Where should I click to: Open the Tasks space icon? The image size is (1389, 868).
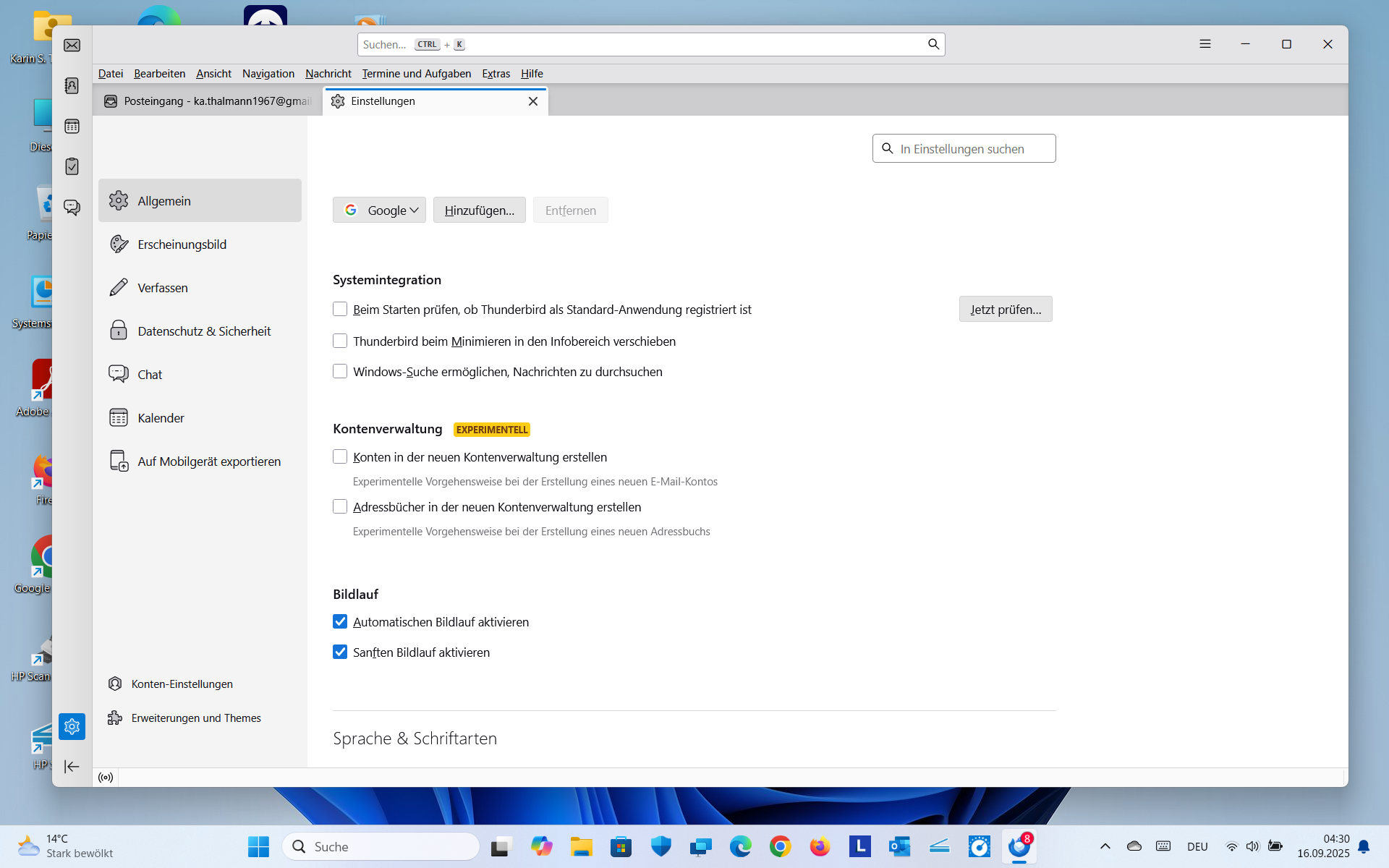tap(72, 167)
